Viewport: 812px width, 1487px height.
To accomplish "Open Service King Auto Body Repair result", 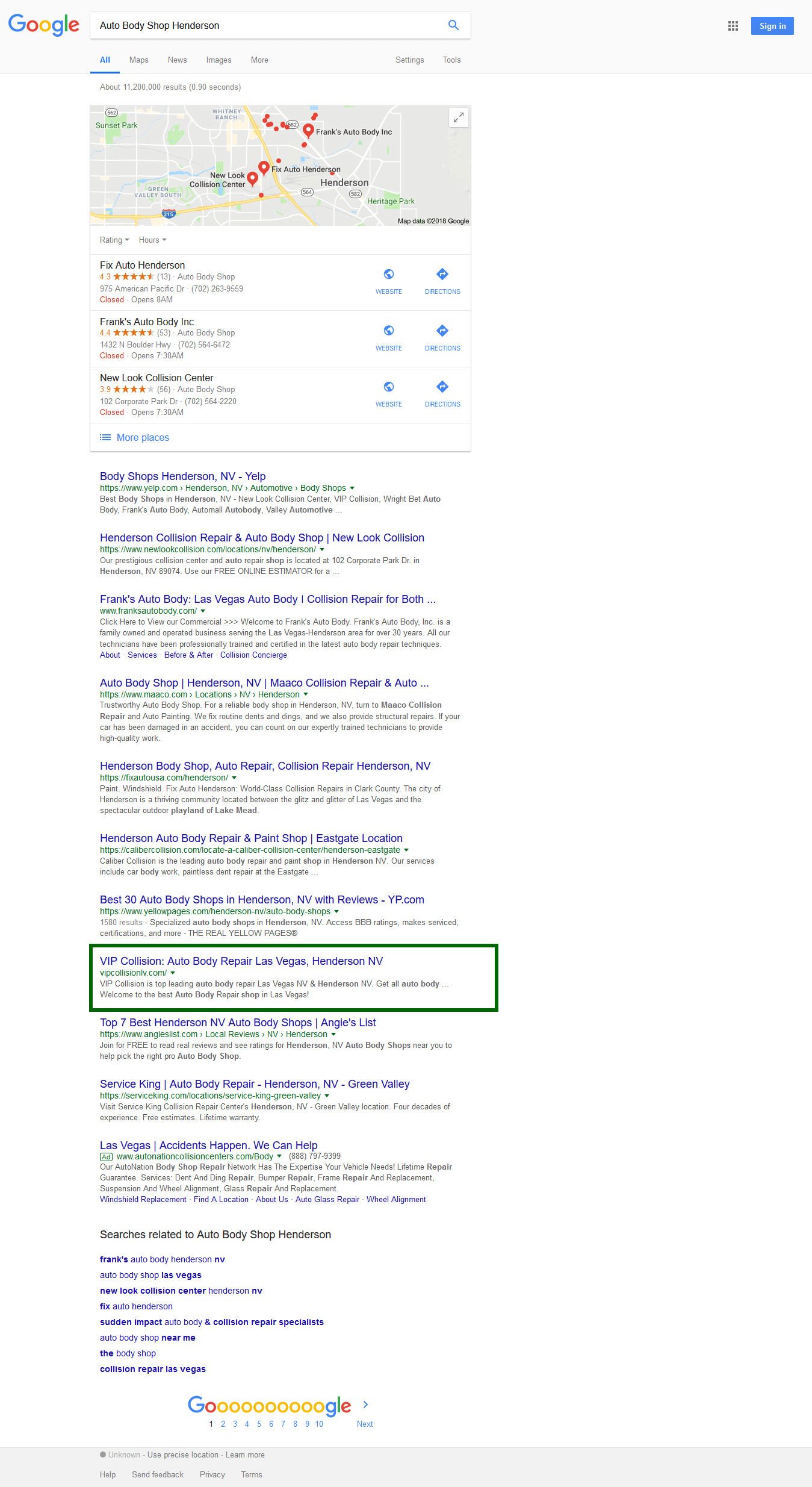I will [255, 1084].
